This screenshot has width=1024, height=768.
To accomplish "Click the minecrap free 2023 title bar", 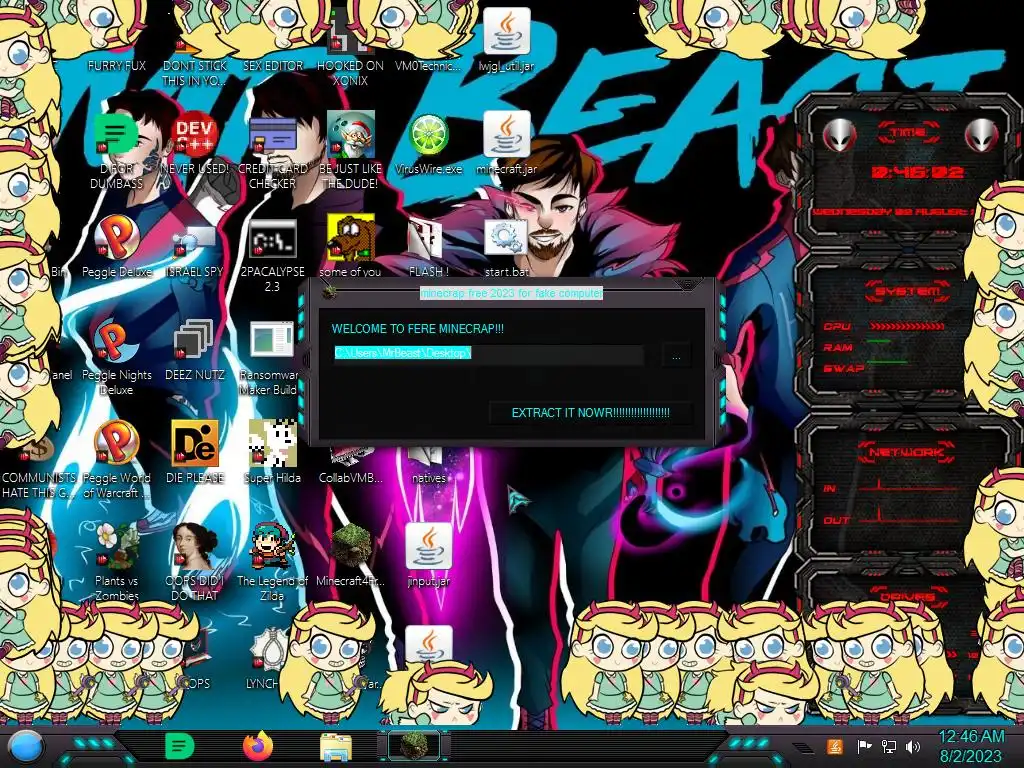I will [511, 293].
